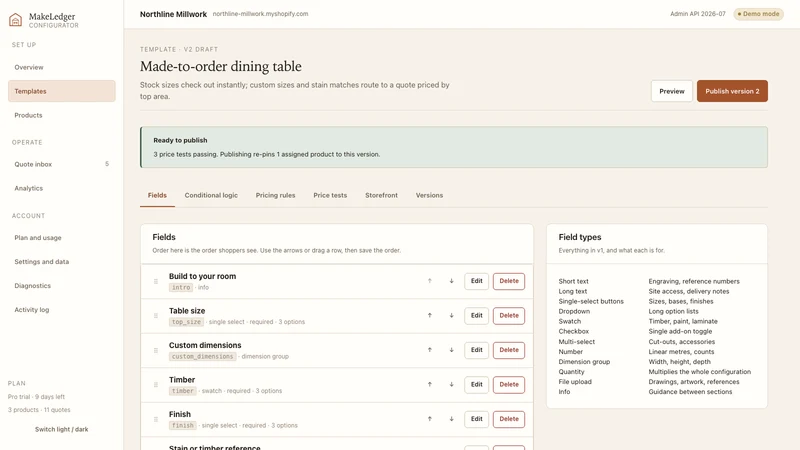Image resolution: width=800 pixels, height=450 pixels.
Task: Grab the Table size drag handle
Action: tap(156, 316)
